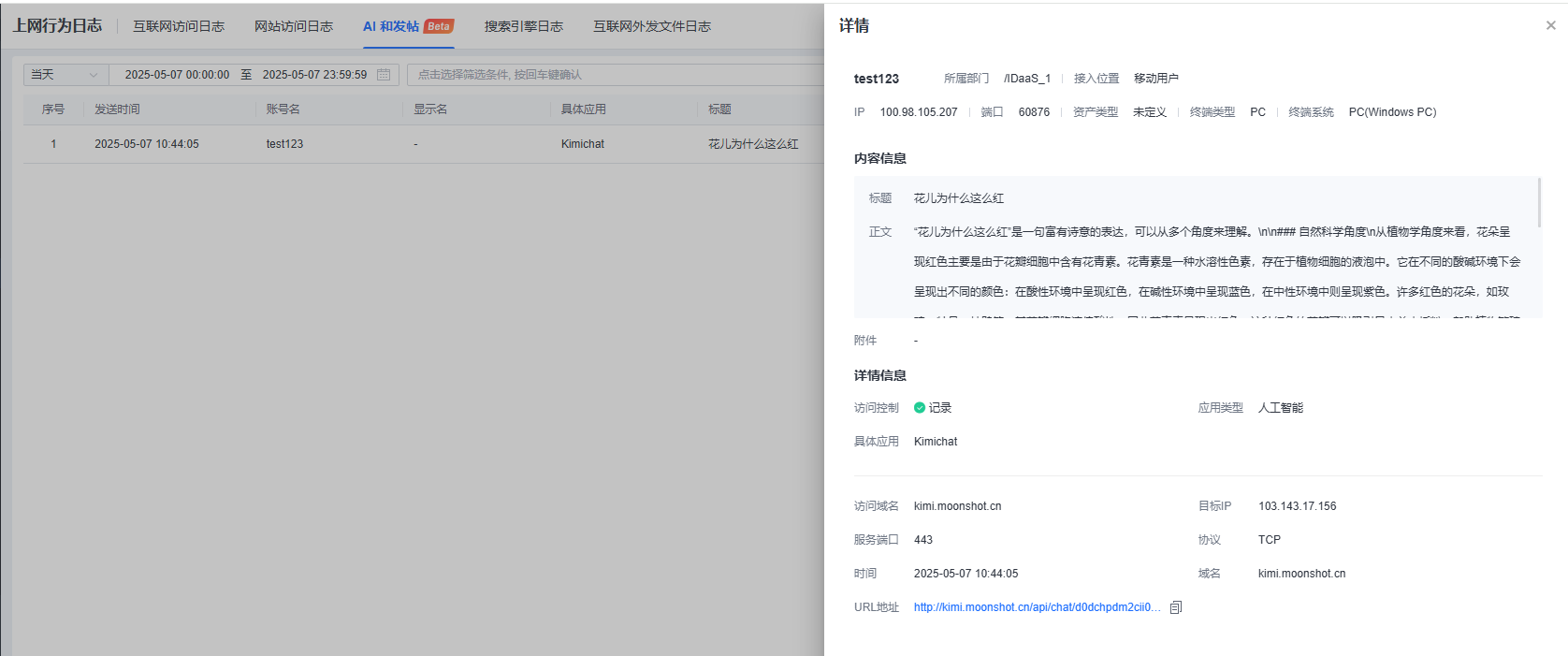Switch to the 互联网访问日志 tab
Viewport: 1568px width, 656px height.
coord(179,26)
